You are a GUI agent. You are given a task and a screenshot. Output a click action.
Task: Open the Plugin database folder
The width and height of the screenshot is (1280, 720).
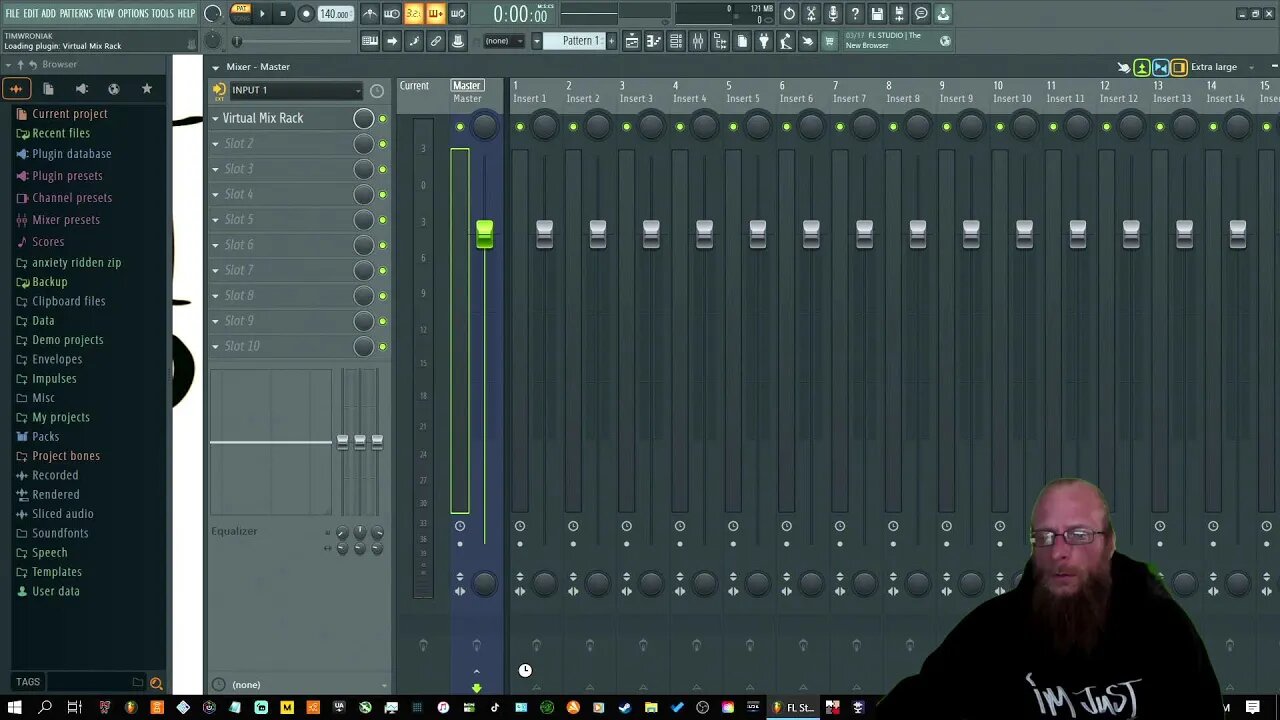[x=71, y=154]
